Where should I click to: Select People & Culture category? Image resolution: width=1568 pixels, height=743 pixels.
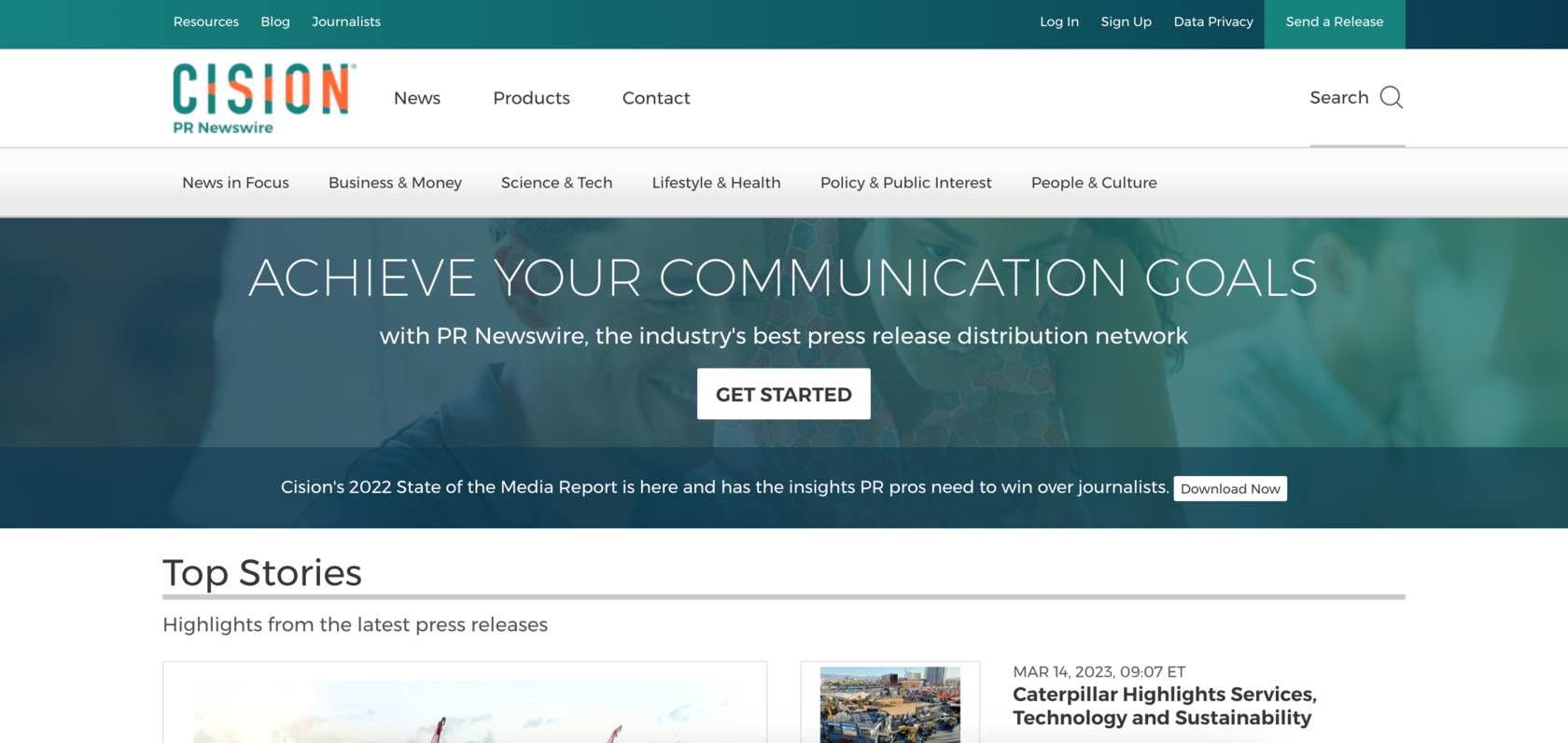point(1094,183)
